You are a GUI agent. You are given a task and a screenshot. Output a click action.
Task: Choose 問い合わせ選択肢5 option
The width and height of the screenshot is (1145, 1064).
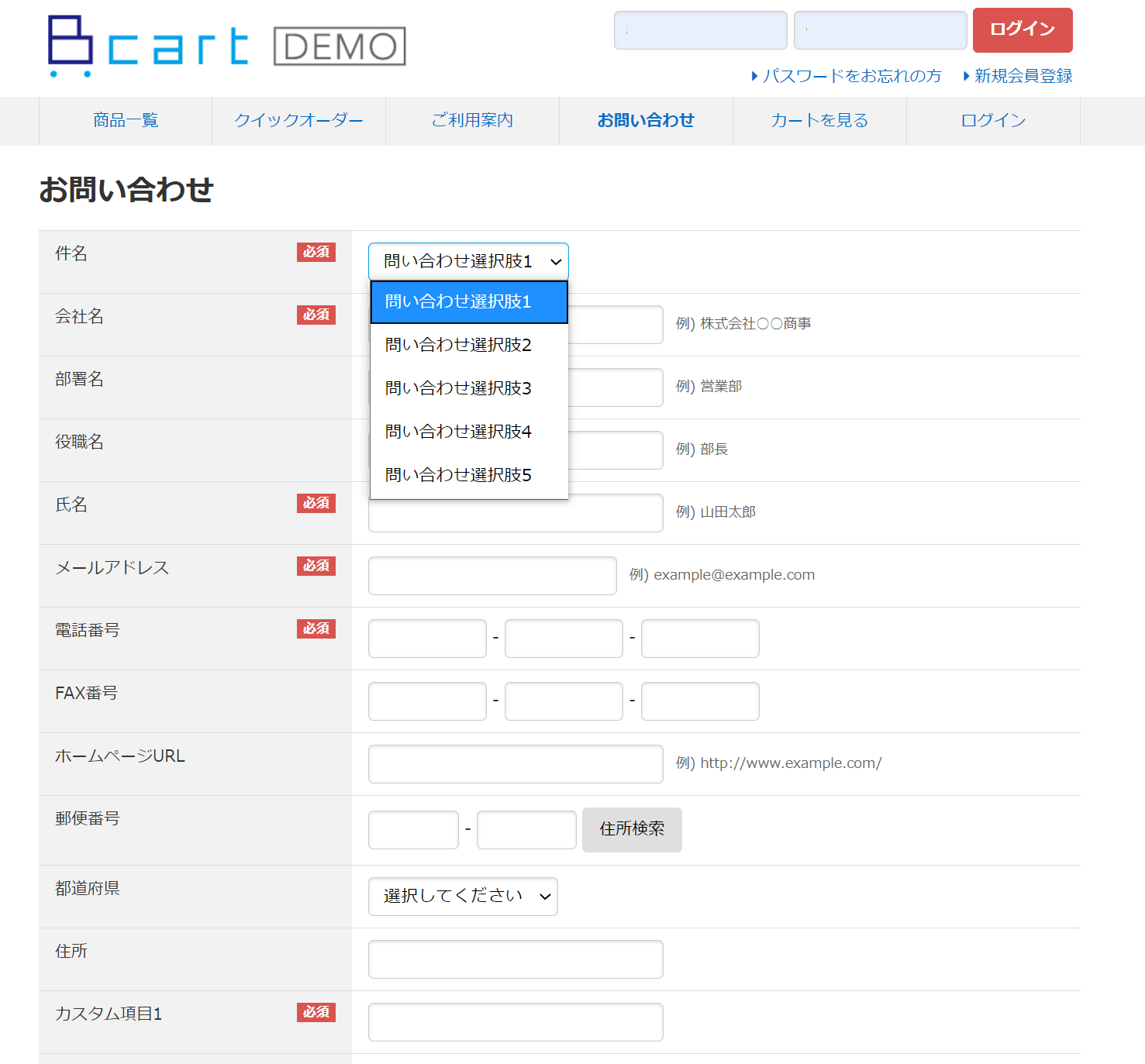[469, 475]
